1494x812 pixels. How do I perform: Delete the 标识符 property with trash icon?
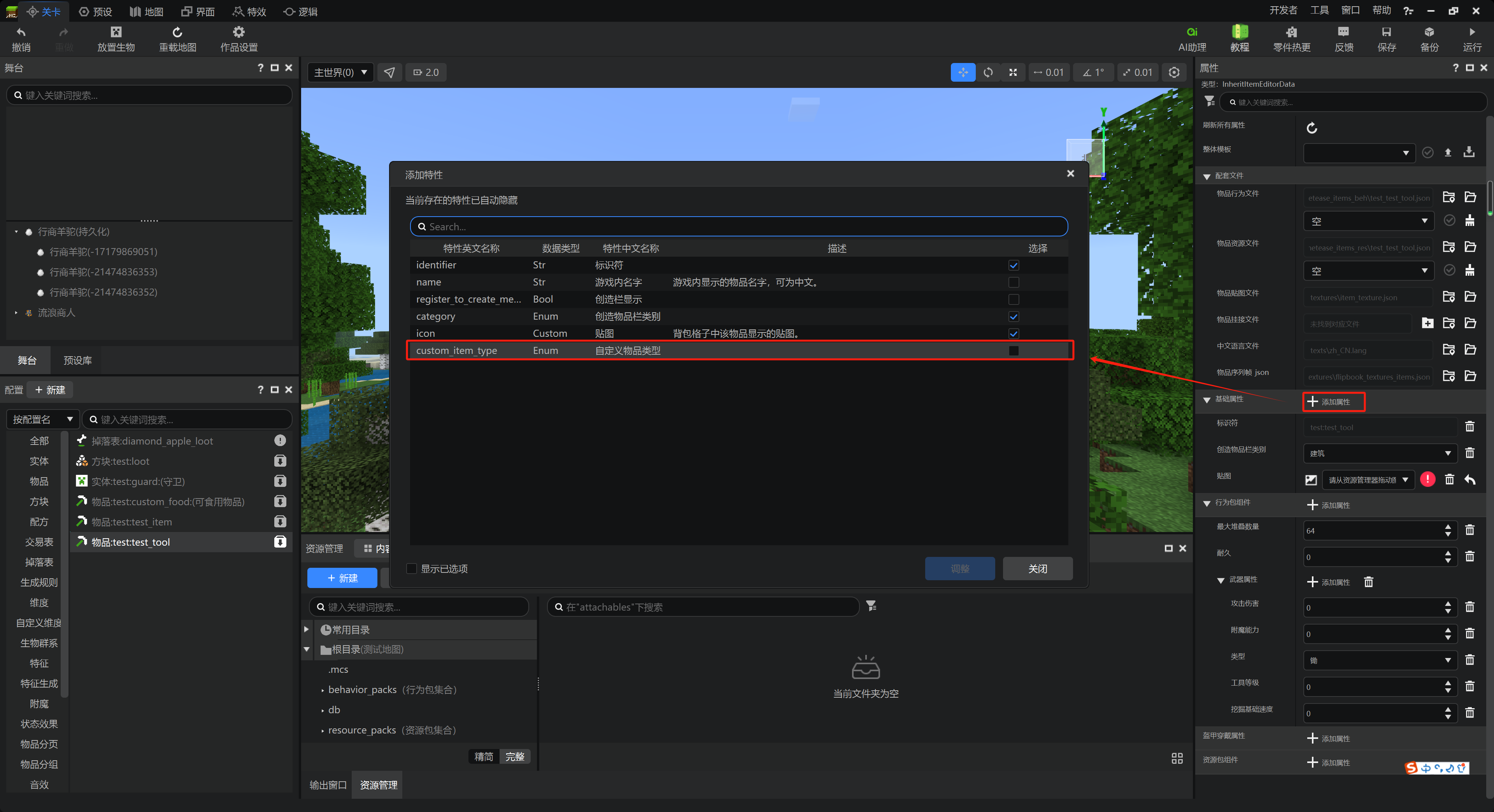tap(1469, 427)
